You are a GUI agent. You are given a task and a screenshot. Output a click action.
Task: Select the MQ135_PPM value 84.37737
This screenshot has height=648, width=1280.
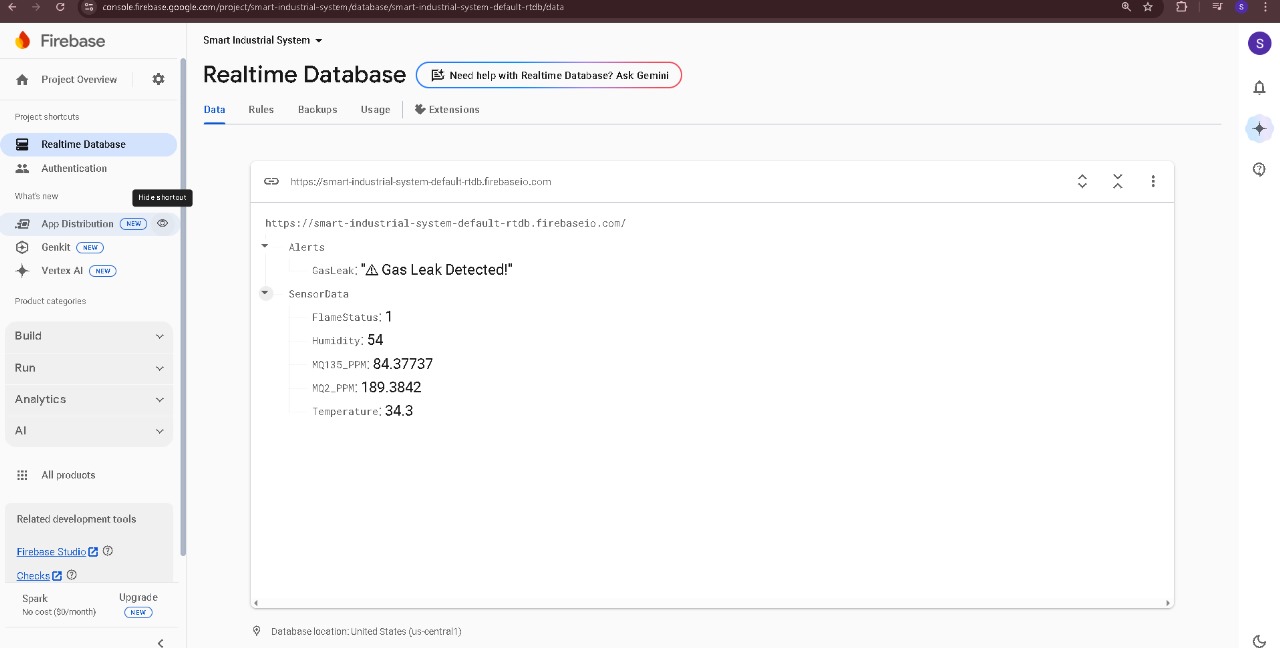tap(403, 364)
